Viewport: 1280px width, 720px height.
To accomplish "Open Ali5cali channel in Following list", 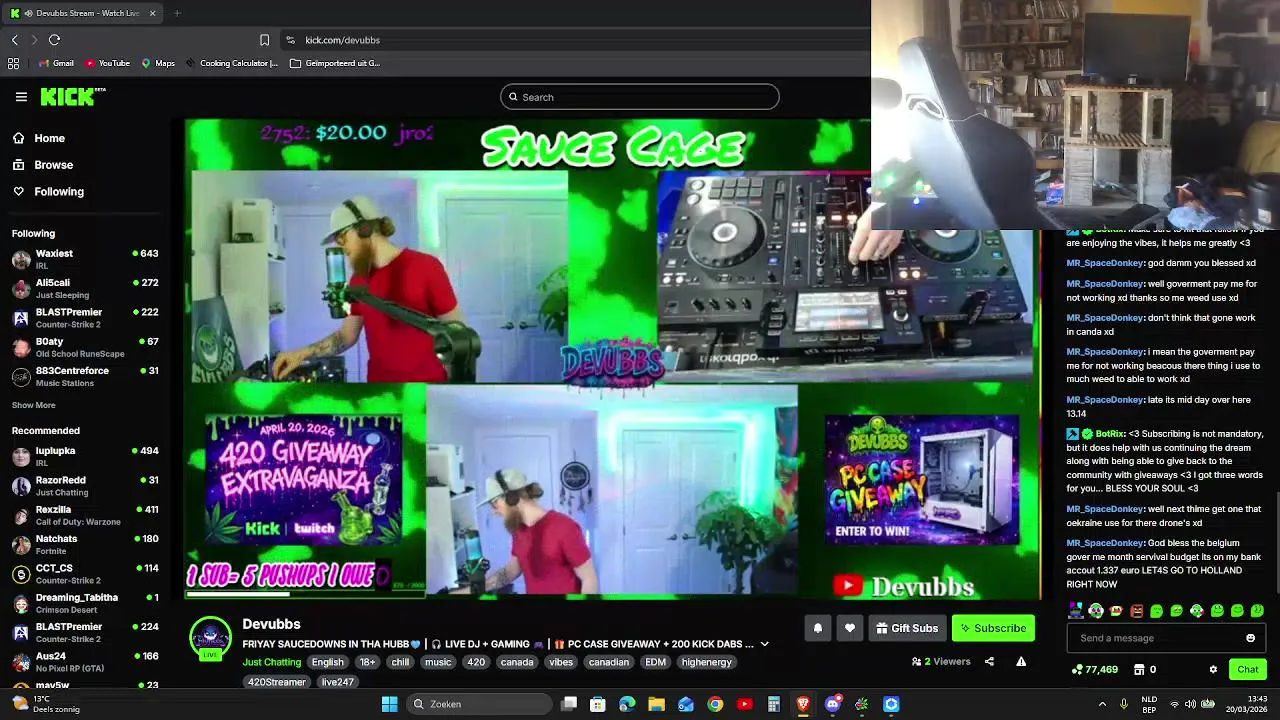I will [85, 289].
